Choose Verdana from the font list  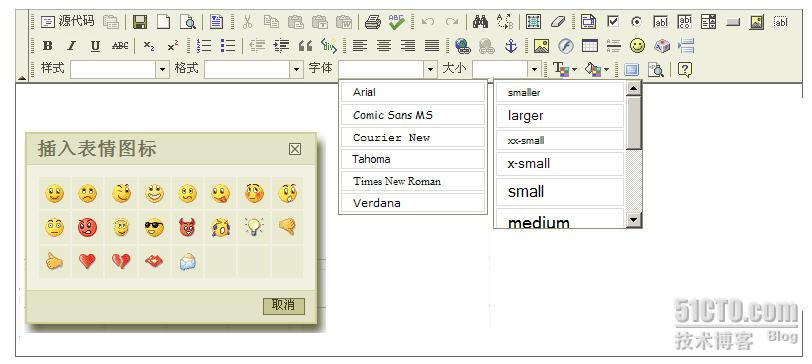click(413, 203)
